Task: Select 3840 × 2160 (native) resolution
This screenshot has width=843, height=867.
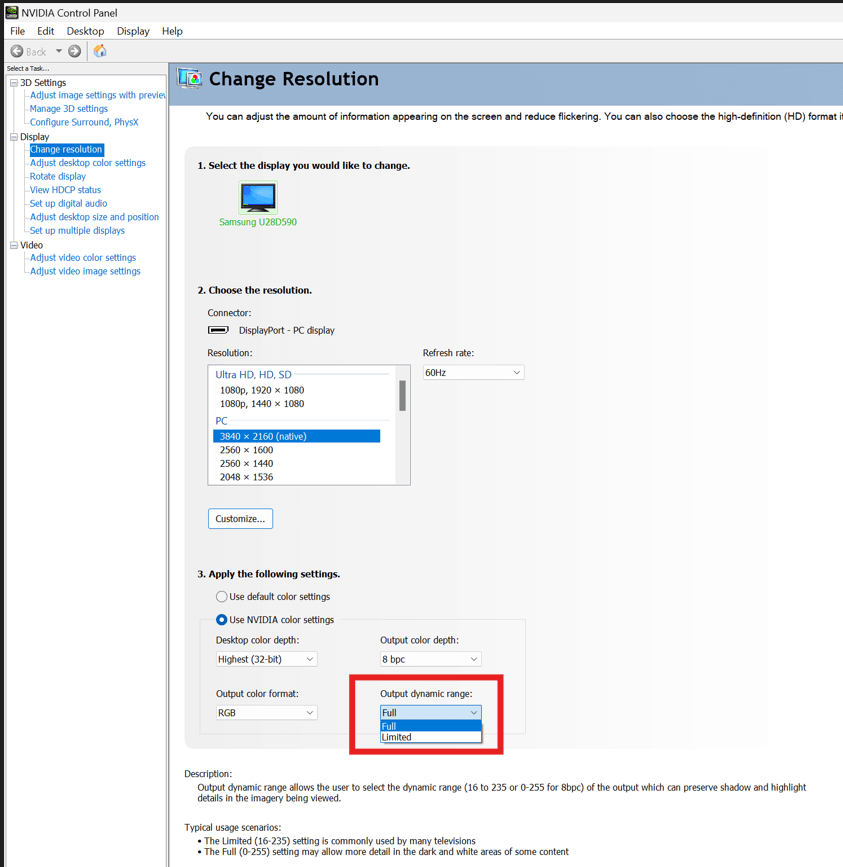Action: (296, 436)
